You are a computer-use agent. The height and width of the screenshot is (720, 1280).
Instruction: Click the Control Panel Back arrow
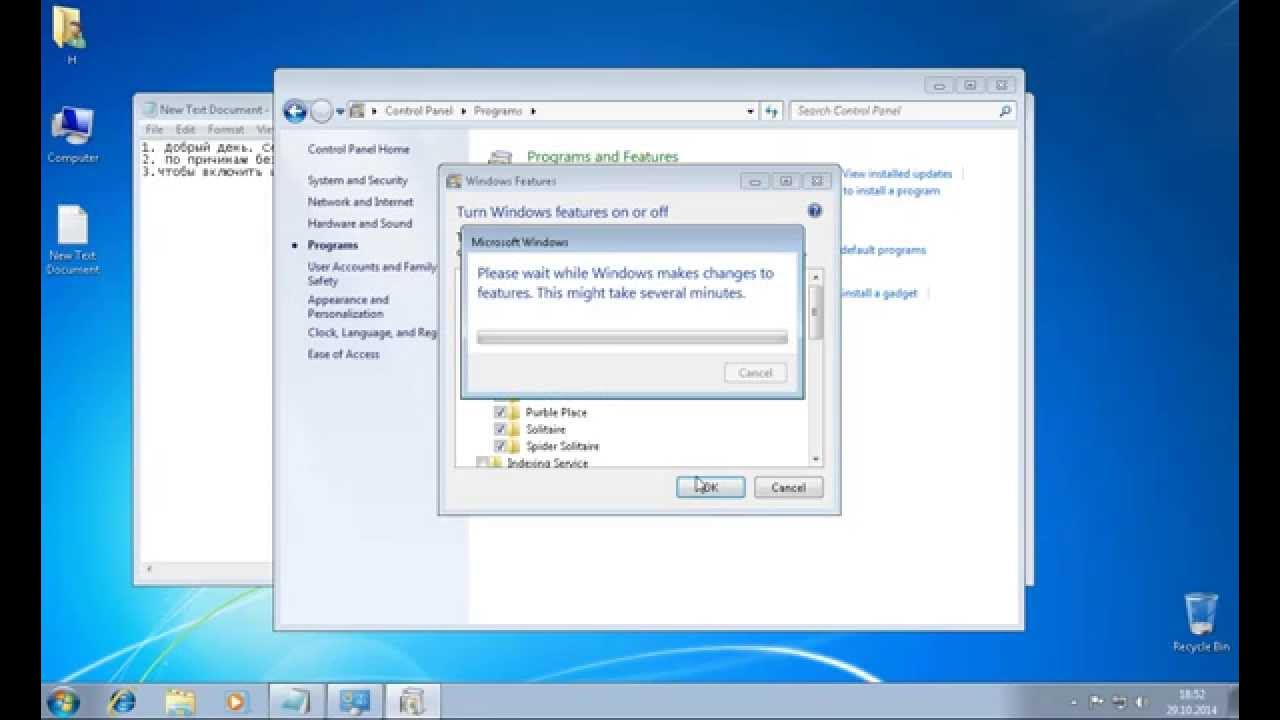click(295, 111)
